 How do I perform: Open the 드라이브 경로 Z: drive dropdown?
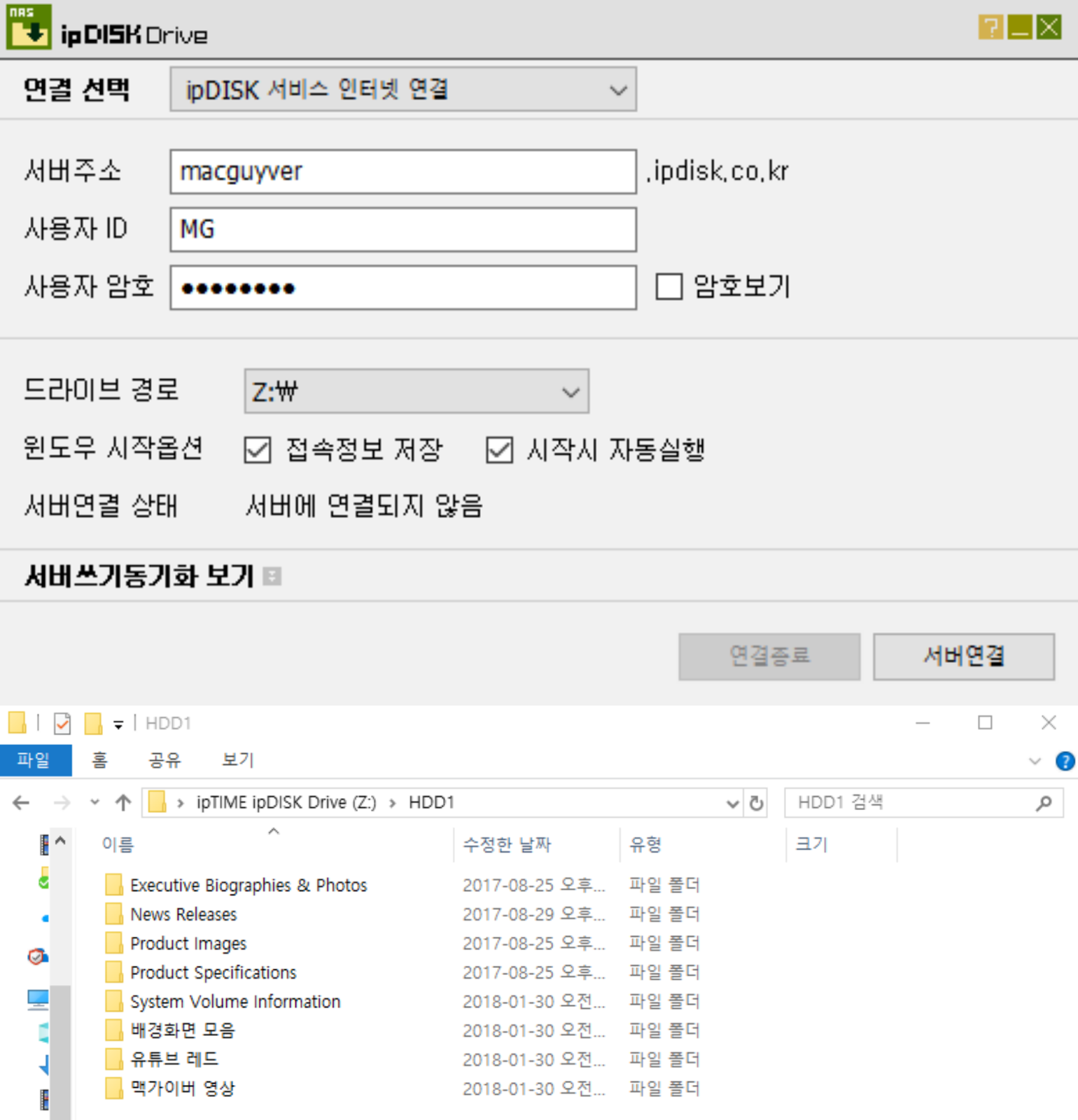click(416, 391)
